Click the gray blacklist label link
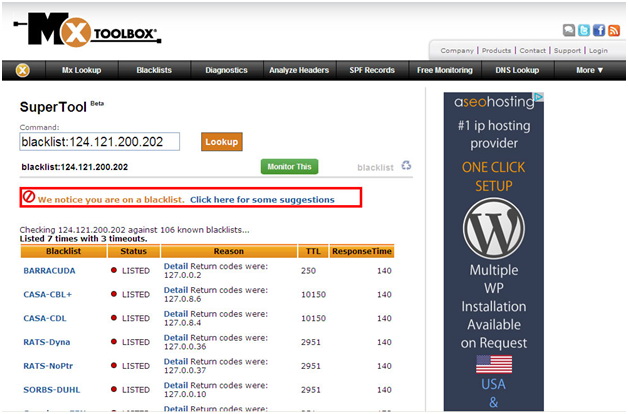Image resolution: width=628 pixels, height=414 pixels. (375, 167)
